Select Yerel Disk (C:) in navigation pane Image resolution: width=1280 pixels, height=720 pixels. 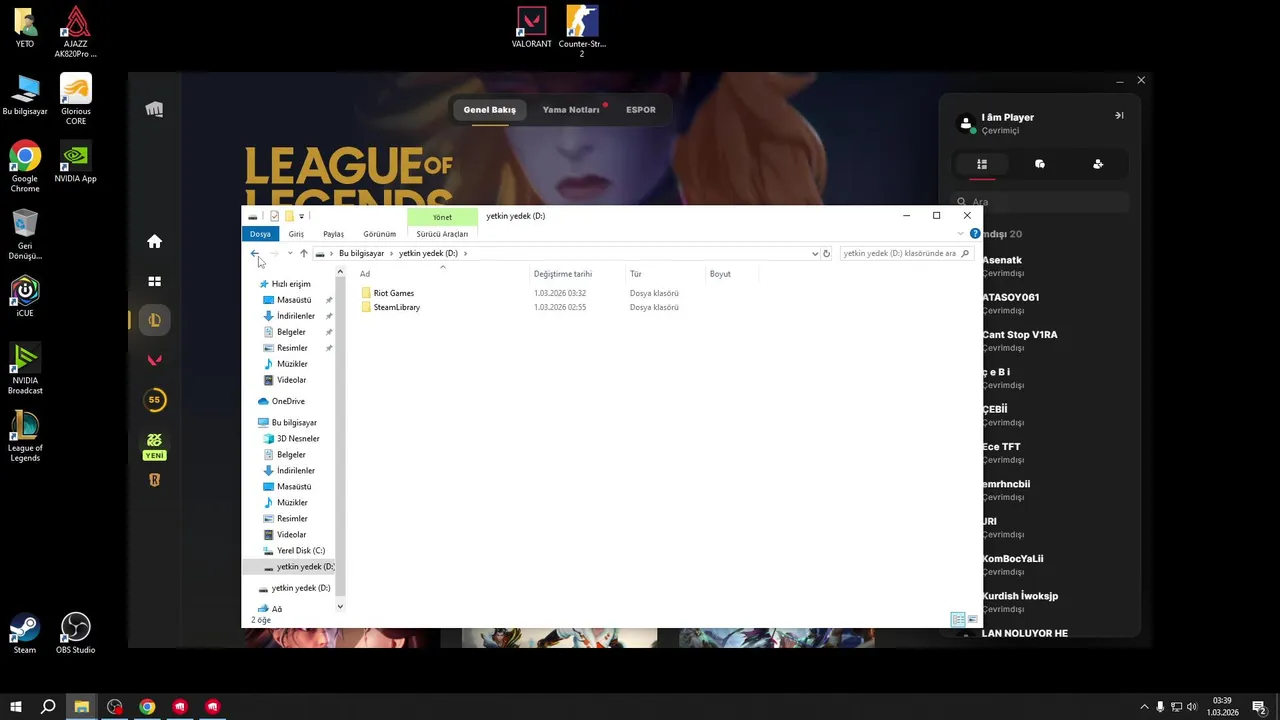point(300,550)
